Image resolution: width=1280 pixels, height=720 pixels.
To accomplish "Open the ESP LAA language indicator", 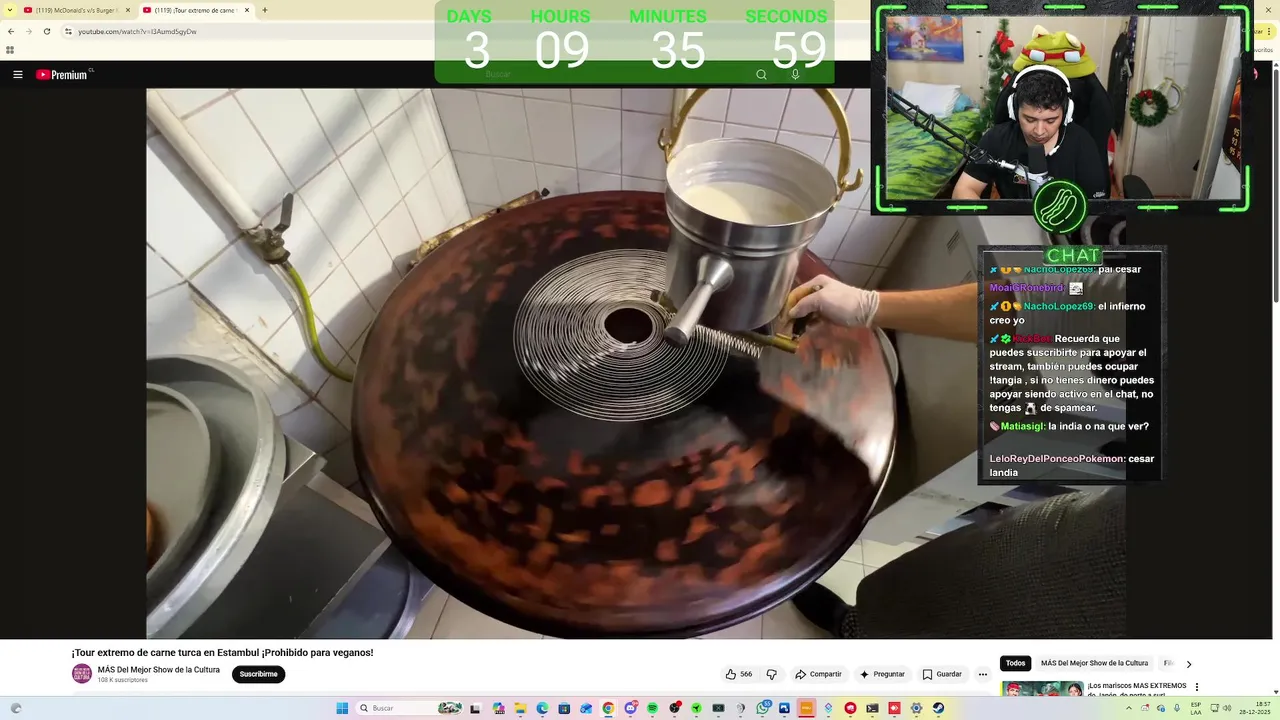I will click(1196, 708).
